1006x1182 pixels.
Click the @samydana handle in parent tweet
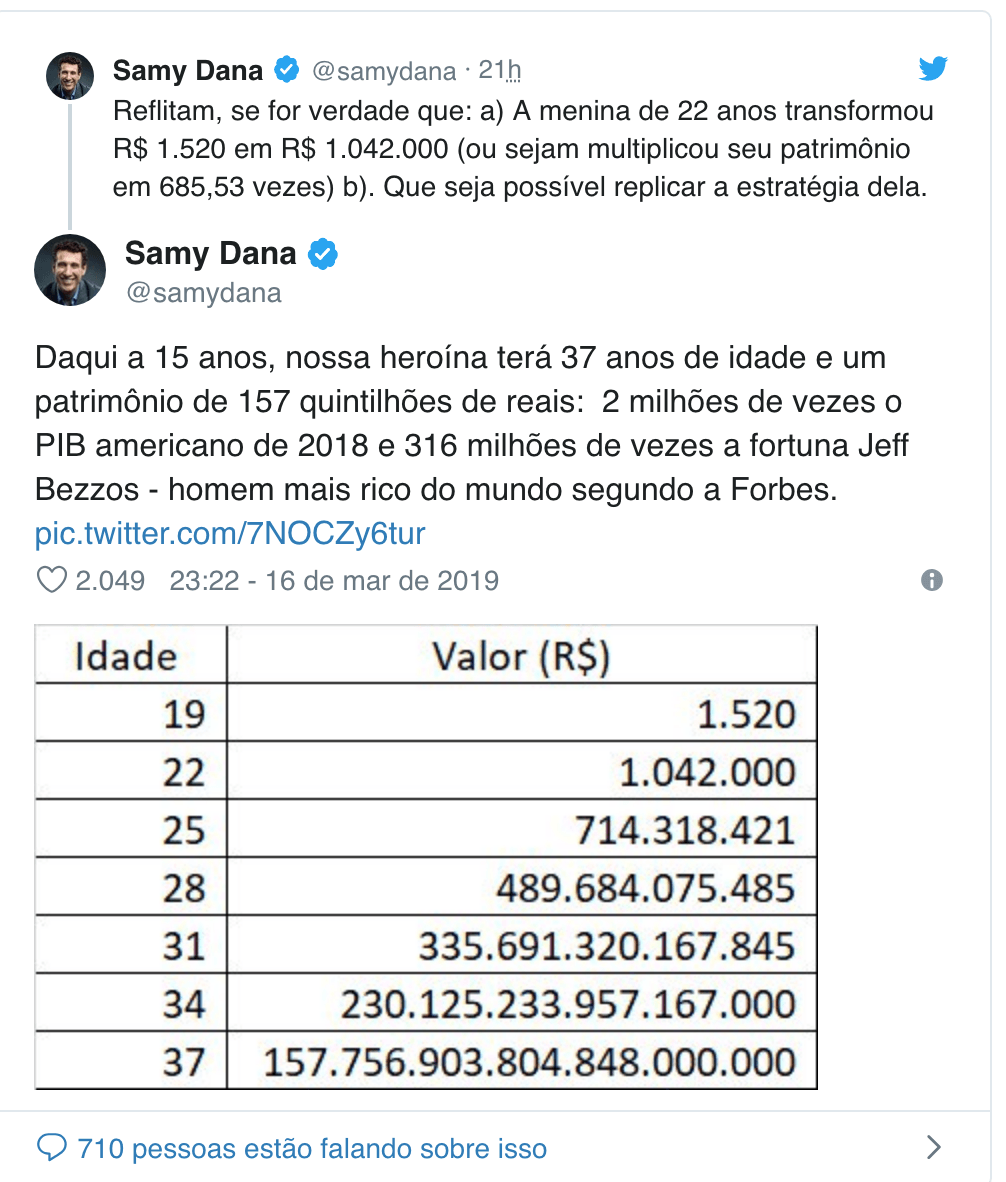click(384, 71)
